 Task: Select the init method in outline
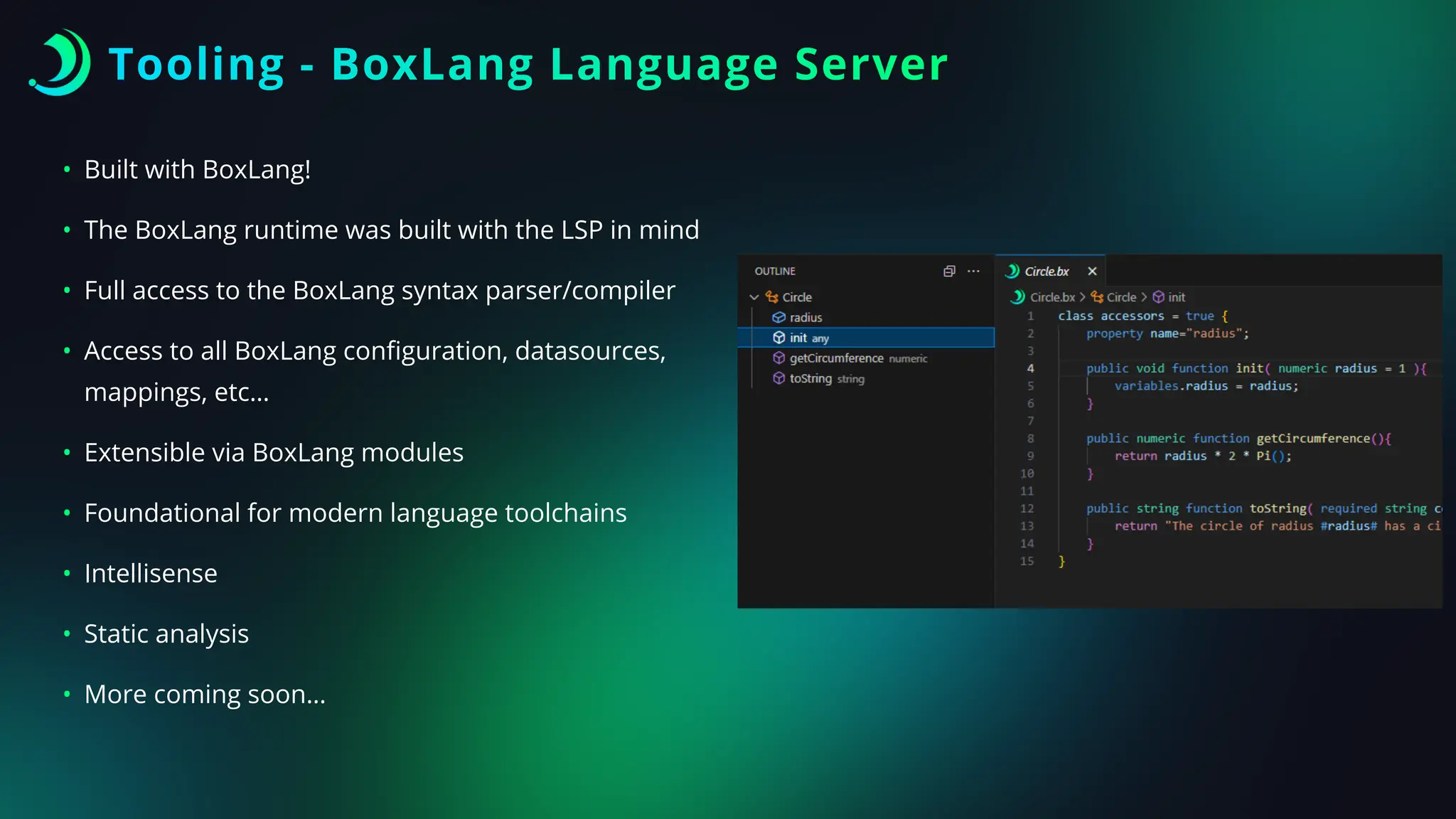click(x=866, y=338)
